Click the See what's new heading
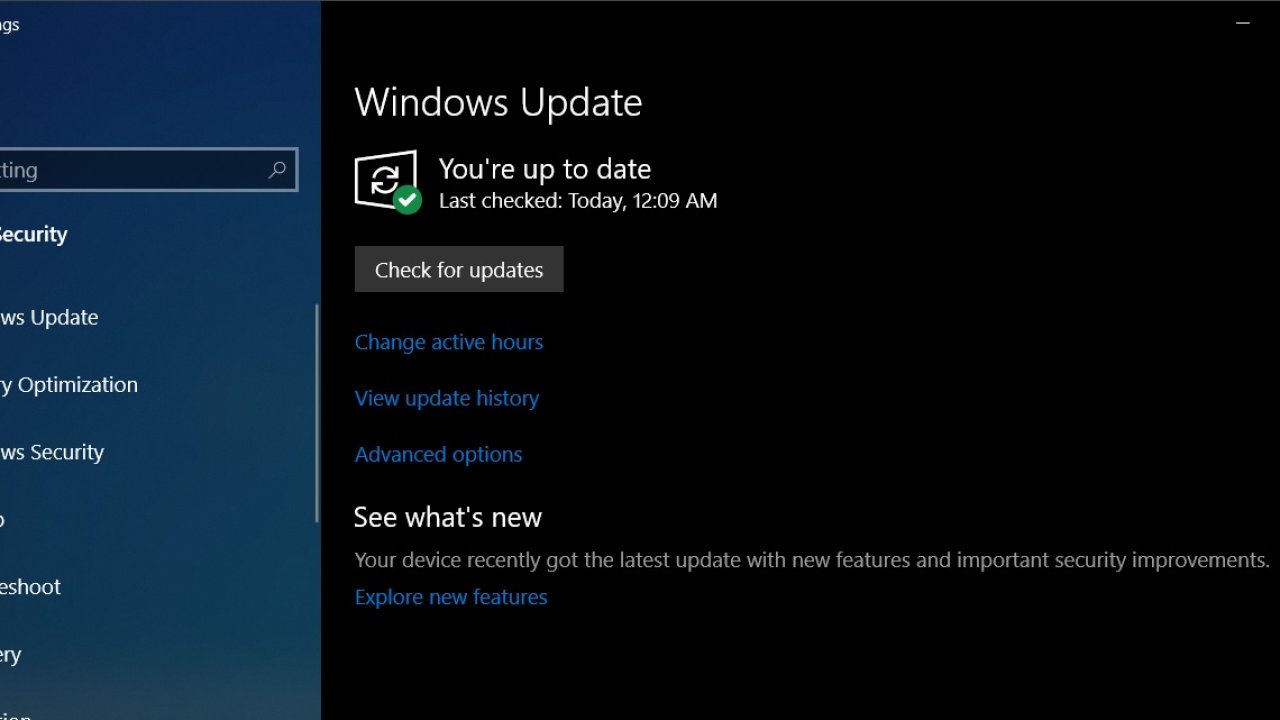 pos(447,517)
